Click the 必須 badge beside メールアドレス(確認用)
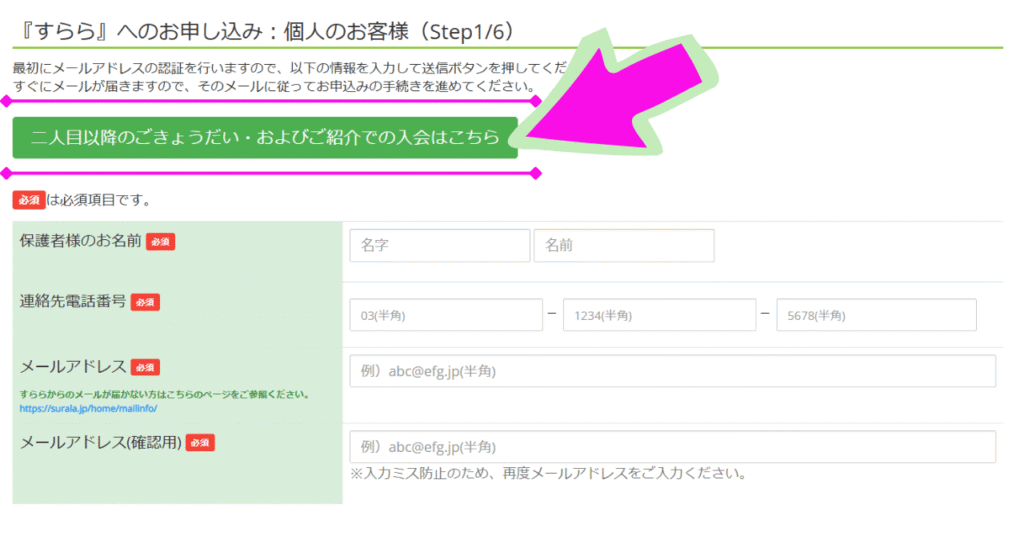The image size is (1024, 536). click(200, 442)
